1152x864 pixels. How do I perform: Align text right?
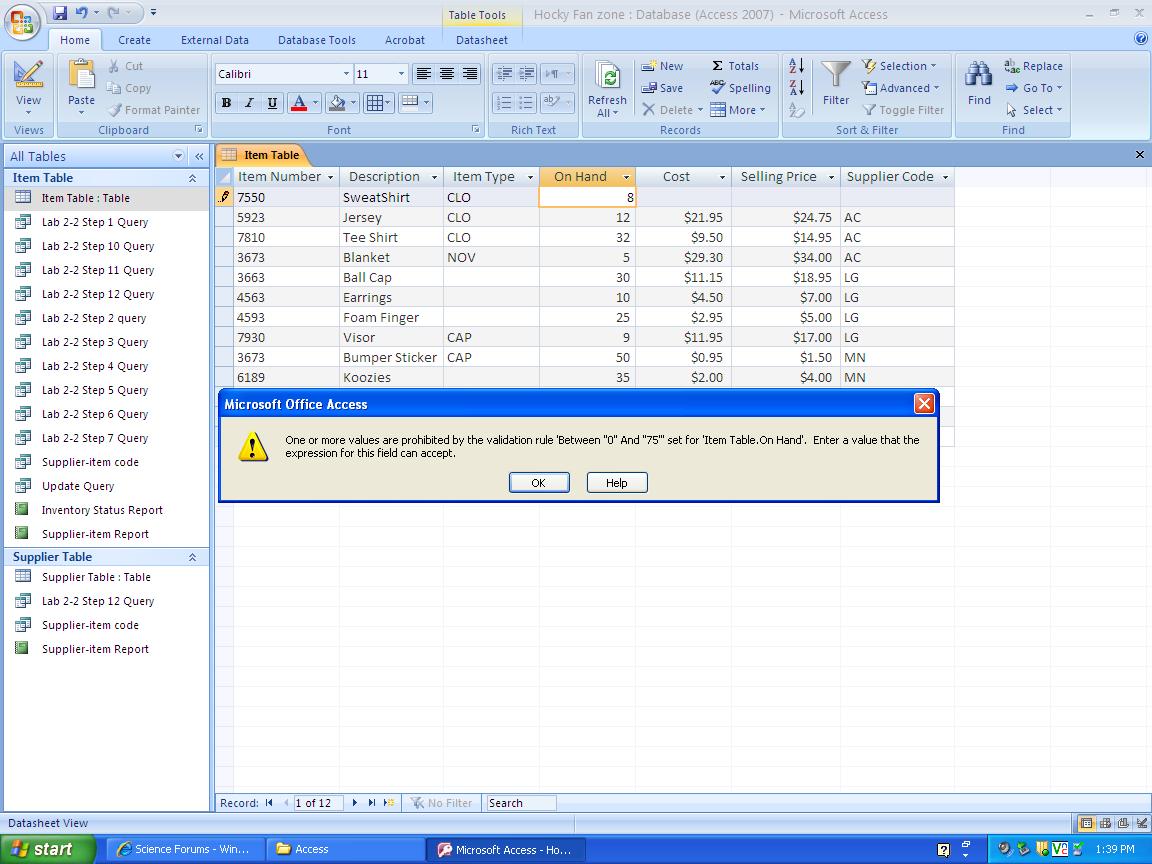pyautogui.click(x=469, y=73)
